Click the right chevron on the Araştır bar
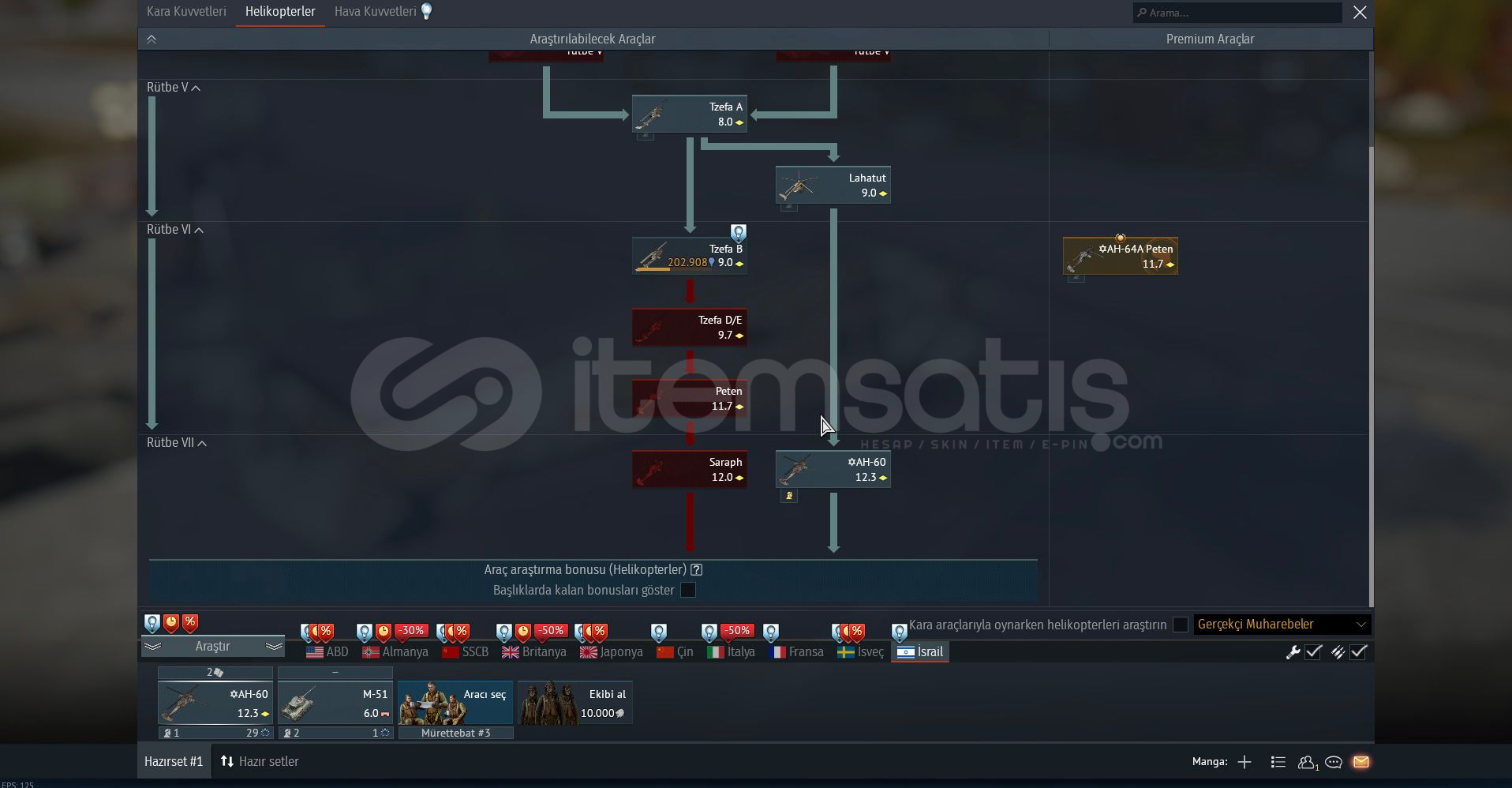 pyautogui.click(x=274, y=647)
